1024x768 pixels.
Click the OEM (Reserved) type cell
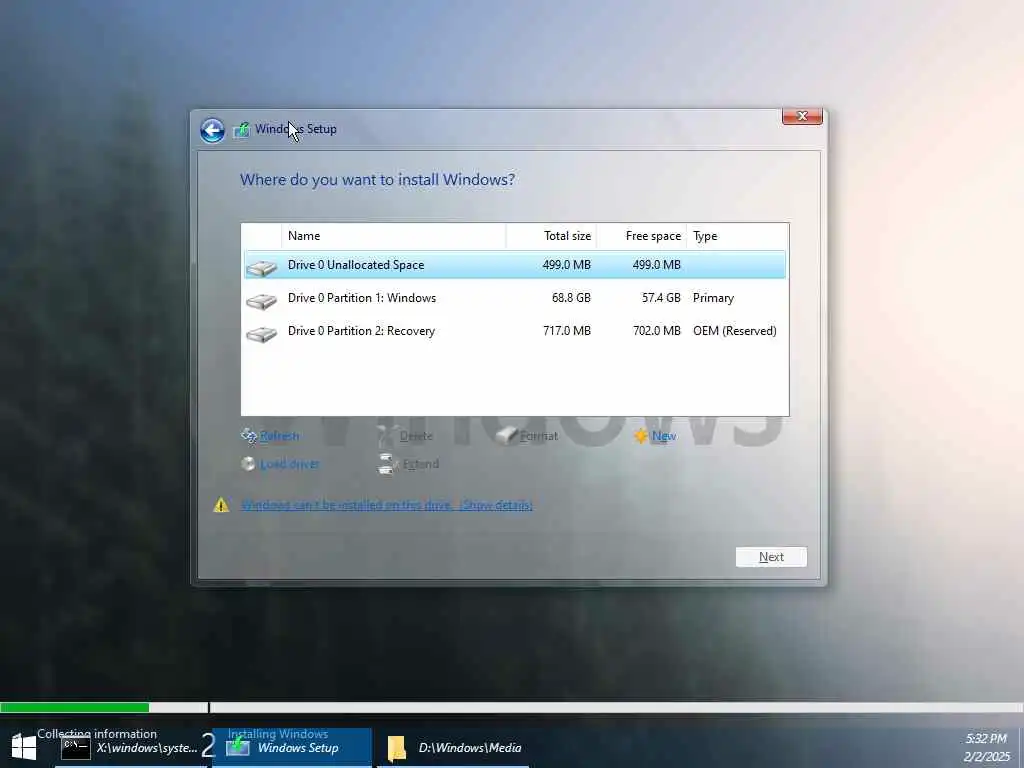coord(735,331)
